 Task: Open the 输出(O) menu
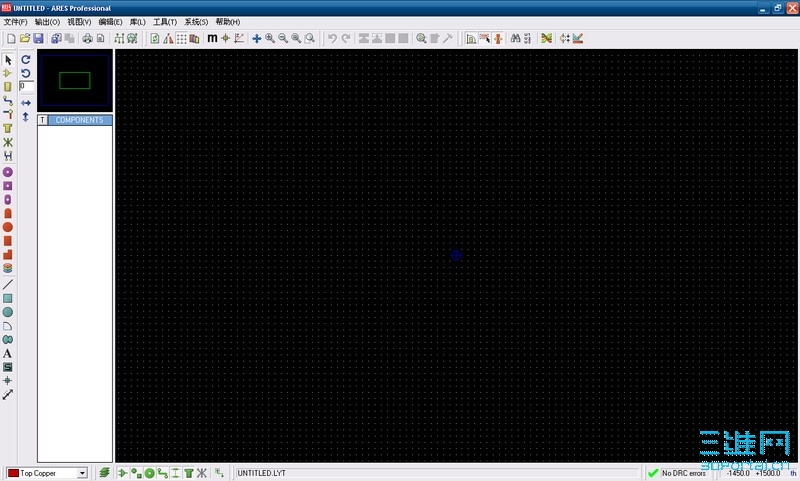pyautogui.click(x=47, y=22)
